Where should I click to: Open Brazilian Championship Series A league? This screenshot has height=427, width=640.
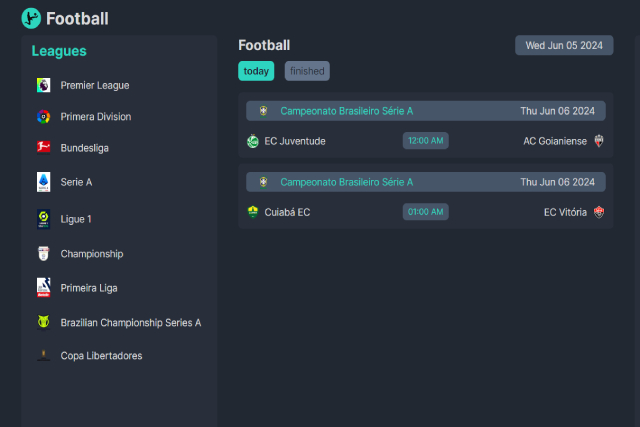[x=130, y=322]
